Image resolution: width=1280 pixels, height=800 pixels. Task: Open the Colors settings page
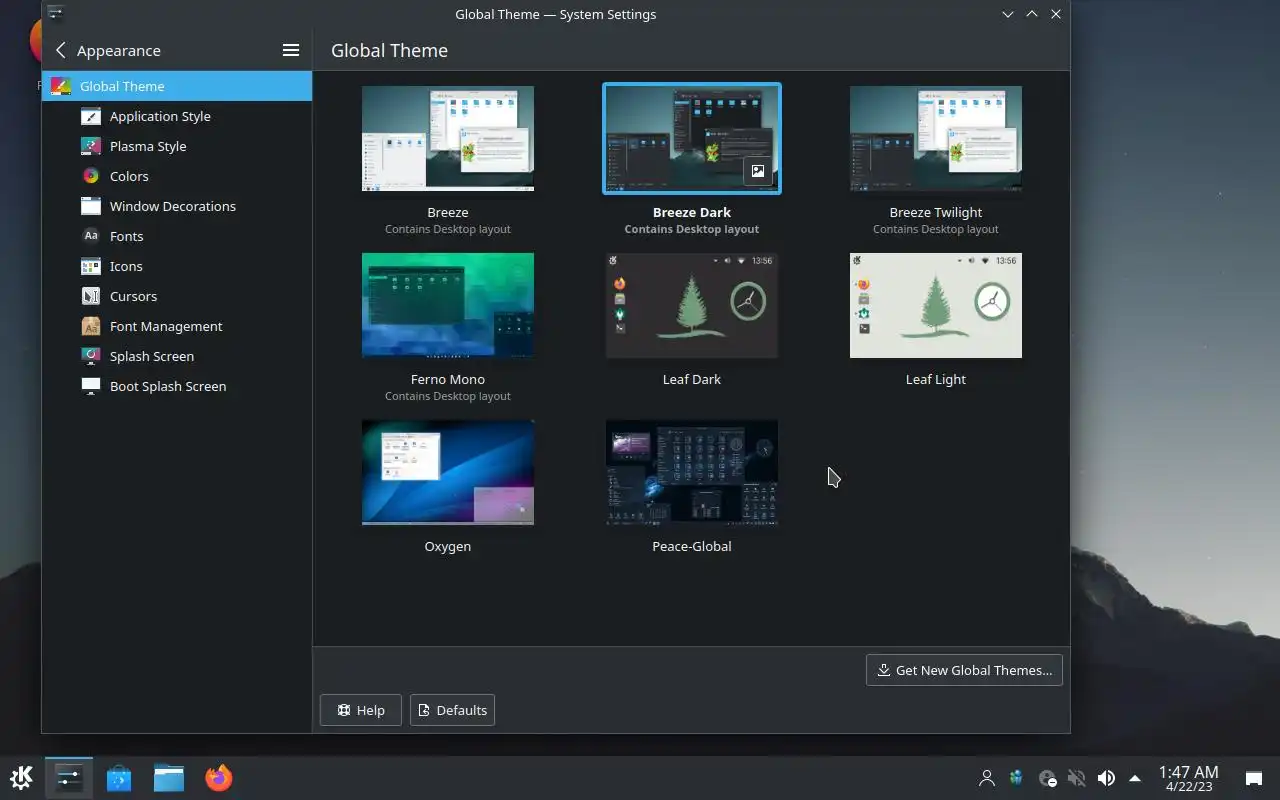pyautogui.click(x=177, y=176)
